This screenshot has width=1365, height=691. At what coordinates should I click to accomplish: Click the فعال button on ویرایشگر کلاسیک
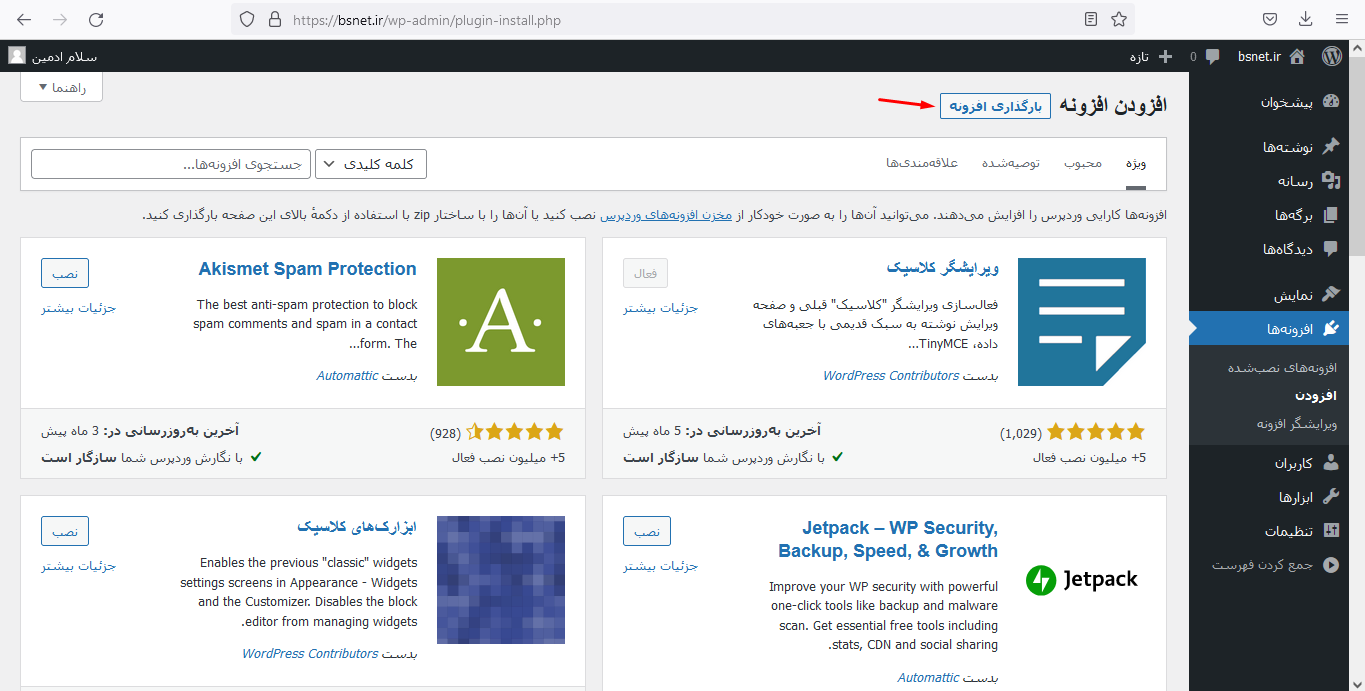coord(645,273)
